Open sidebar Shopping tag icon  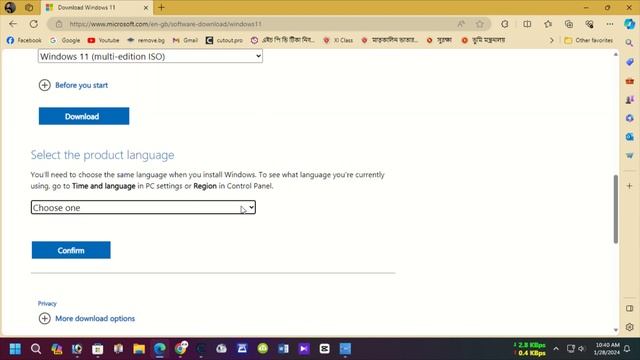pos(629,62)
